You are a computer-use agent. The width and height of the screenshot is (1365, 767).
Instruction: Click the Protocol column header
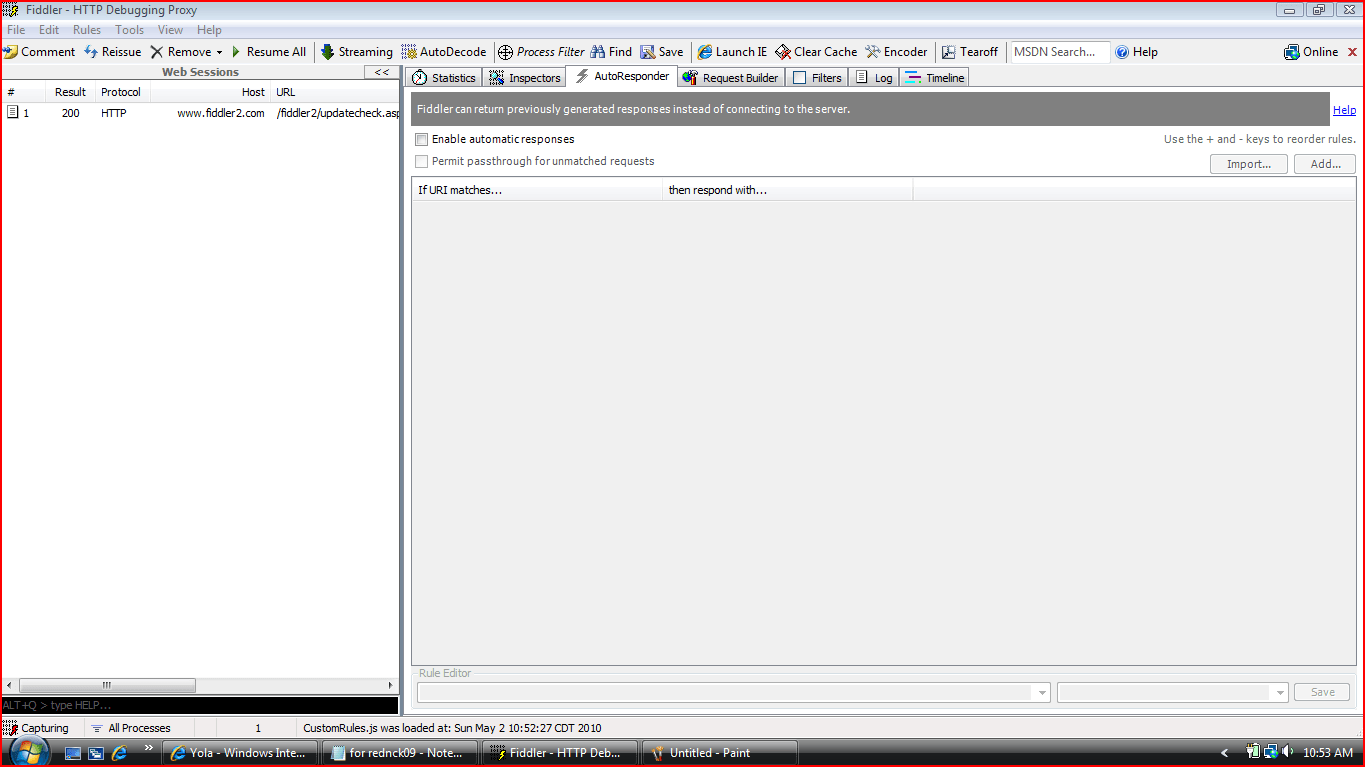[122, 92]
